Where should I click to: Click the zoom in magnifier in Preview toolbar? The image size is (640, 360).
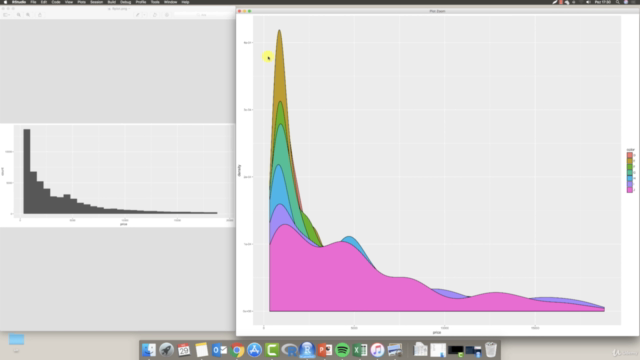28,15
